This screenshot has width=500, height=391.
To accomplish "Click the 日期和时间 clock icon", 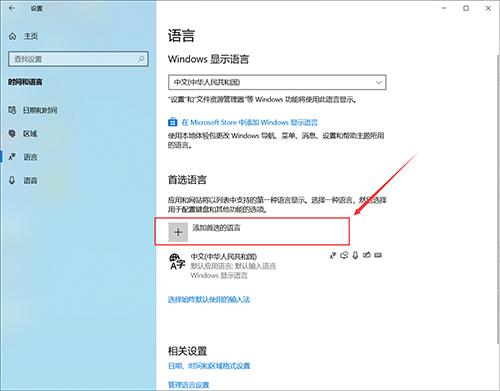I will pyautogui.click(x=12, y=110).
